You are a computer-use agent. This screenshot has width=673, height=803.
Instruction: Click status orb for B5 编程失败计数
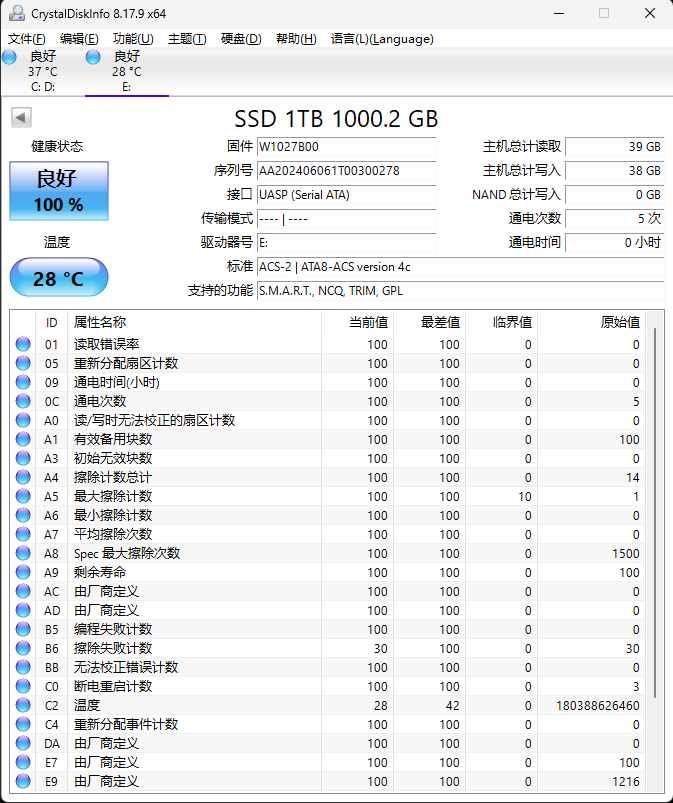[23, 629]
